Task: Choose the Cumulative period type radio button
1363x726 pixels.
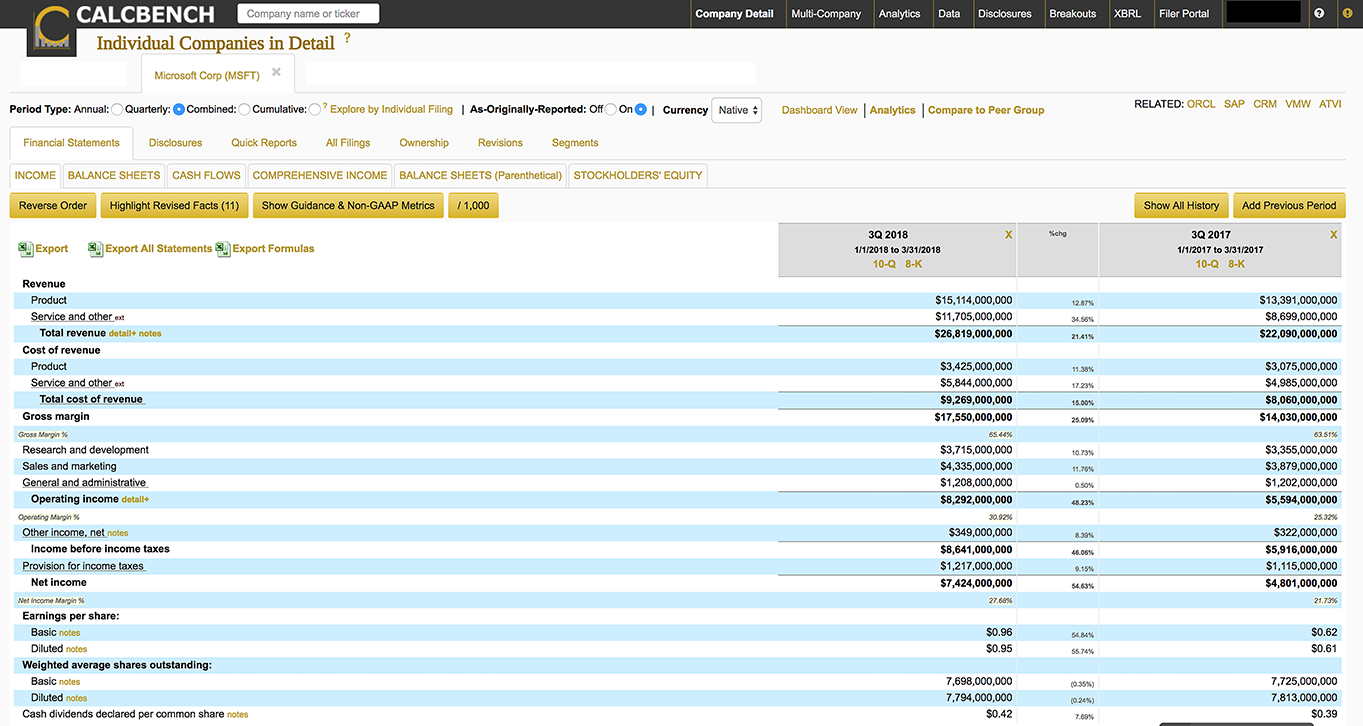Action: pos(315,110)
